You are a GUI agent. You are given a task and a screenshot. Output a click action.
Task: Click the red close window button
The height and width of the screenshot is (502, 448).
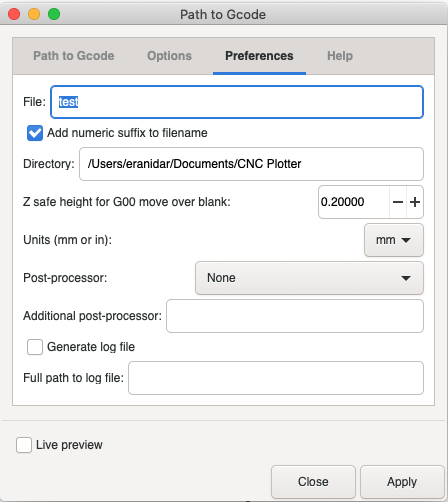[14, 14]
